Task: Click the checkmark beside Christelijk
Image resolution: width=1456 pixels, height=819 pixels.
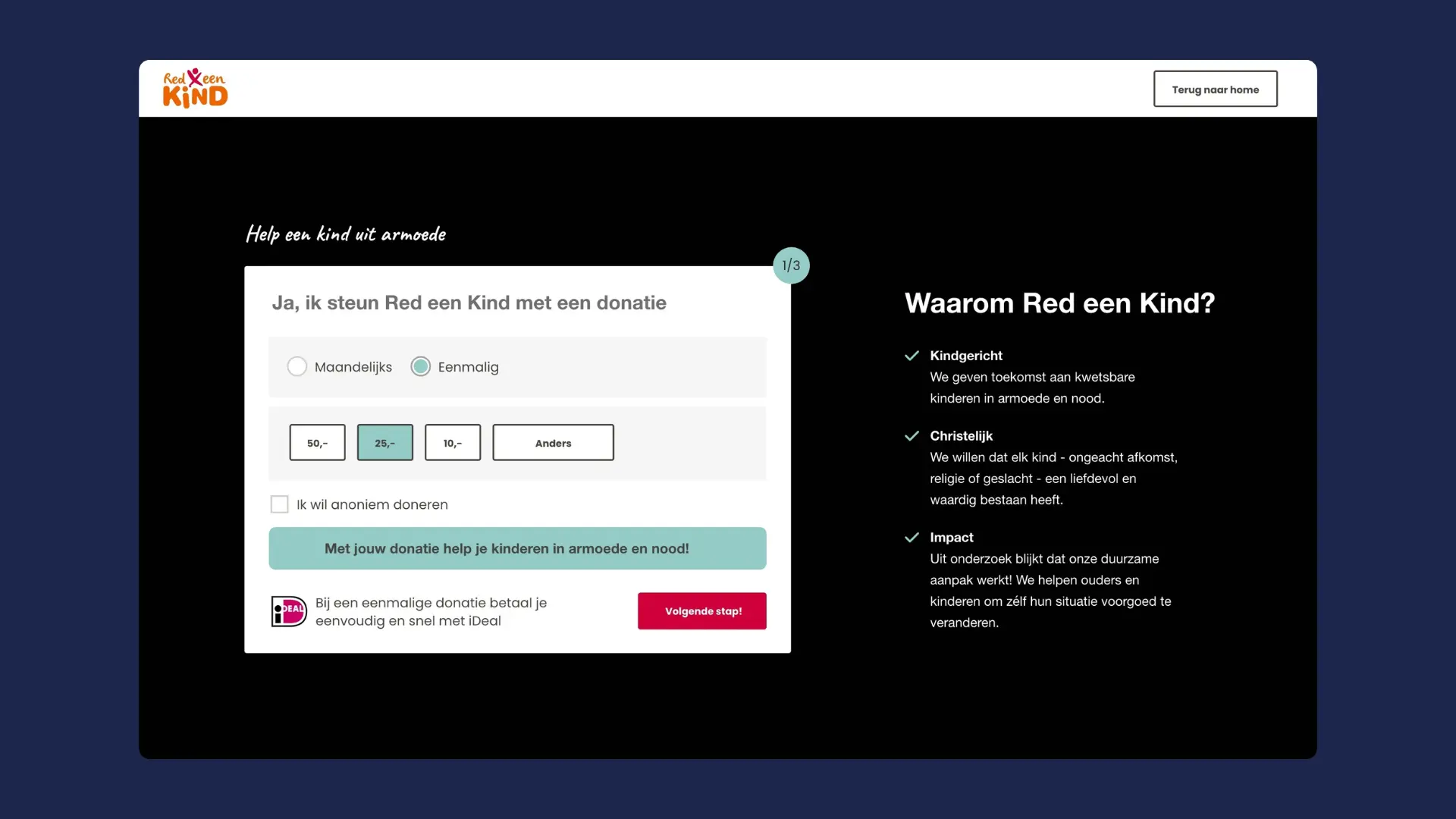Action: tap(912, 435)
